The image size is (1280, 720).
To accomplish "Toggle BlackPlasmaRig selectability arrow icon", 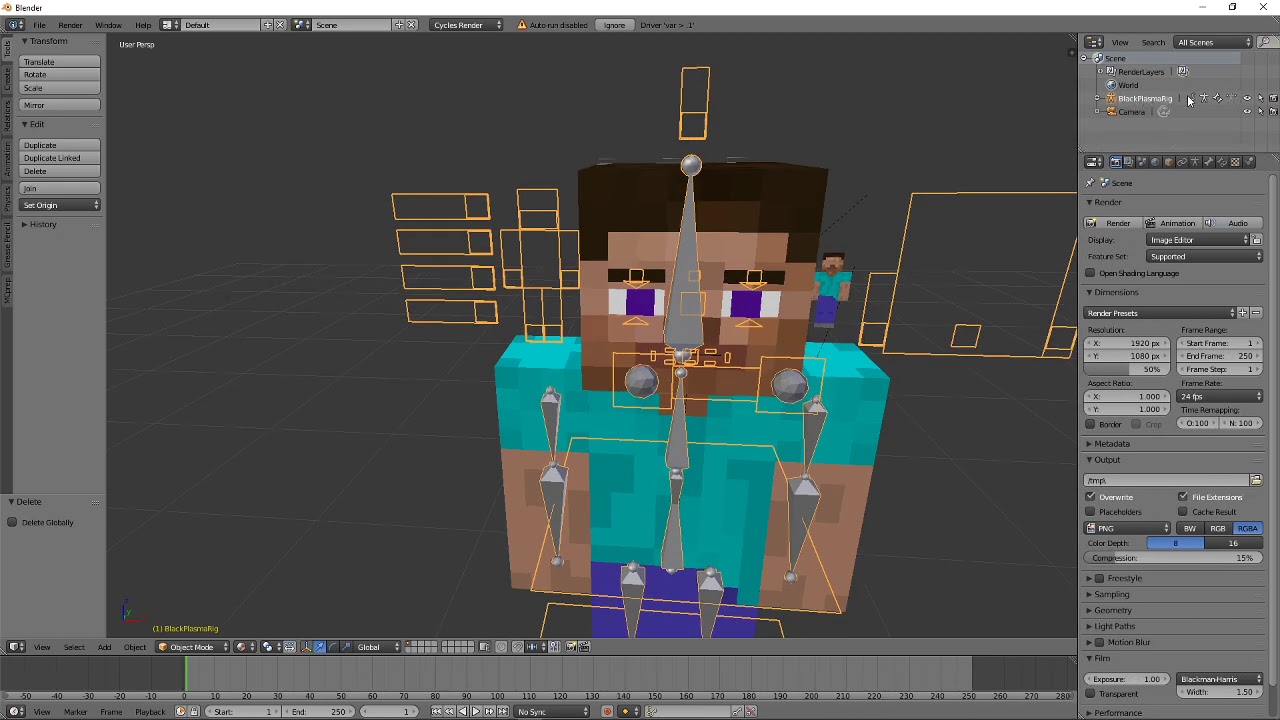I will coord(1260,98).
